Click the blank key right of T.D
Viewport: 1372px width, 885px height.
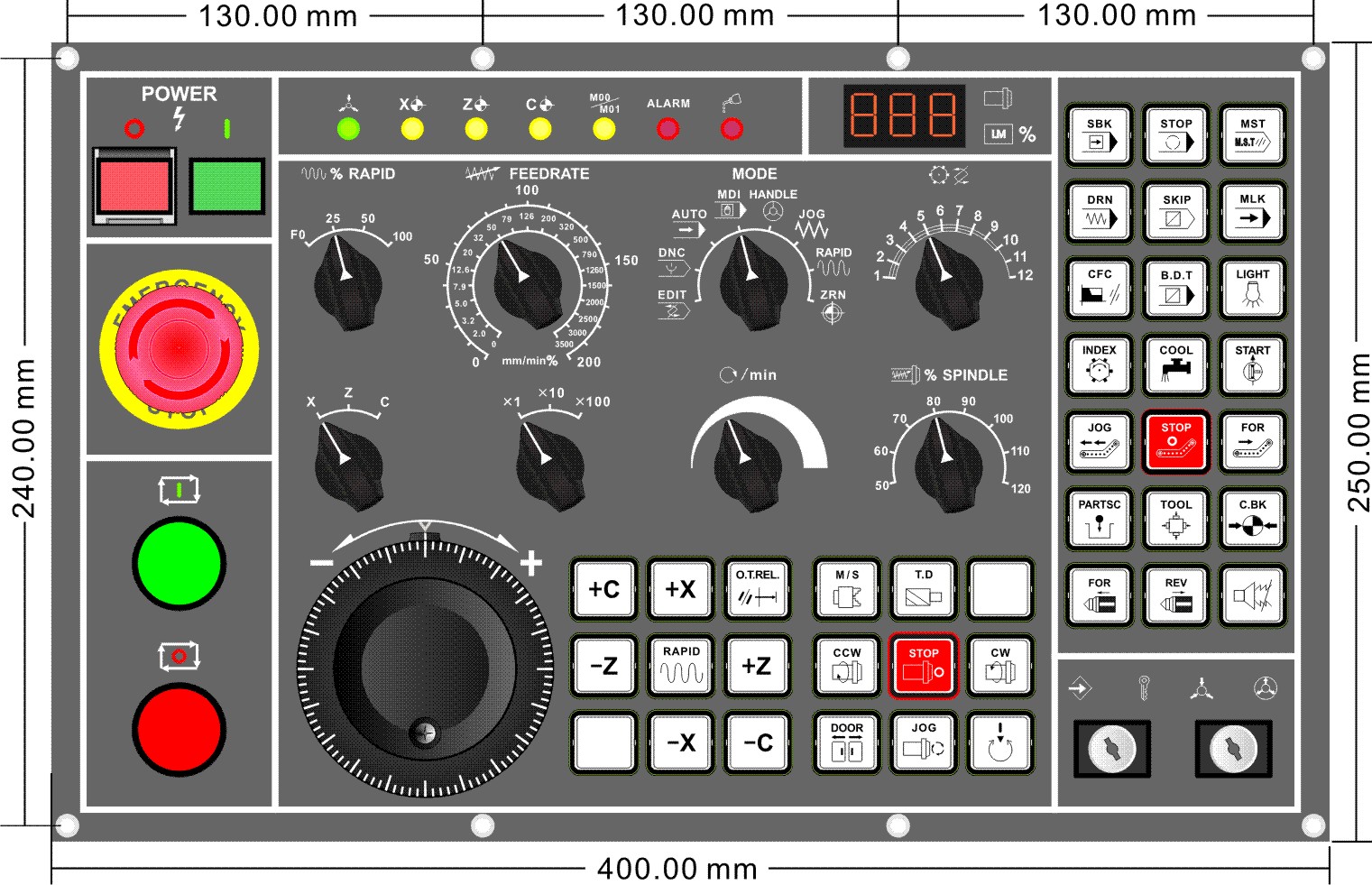(1000, 589)
